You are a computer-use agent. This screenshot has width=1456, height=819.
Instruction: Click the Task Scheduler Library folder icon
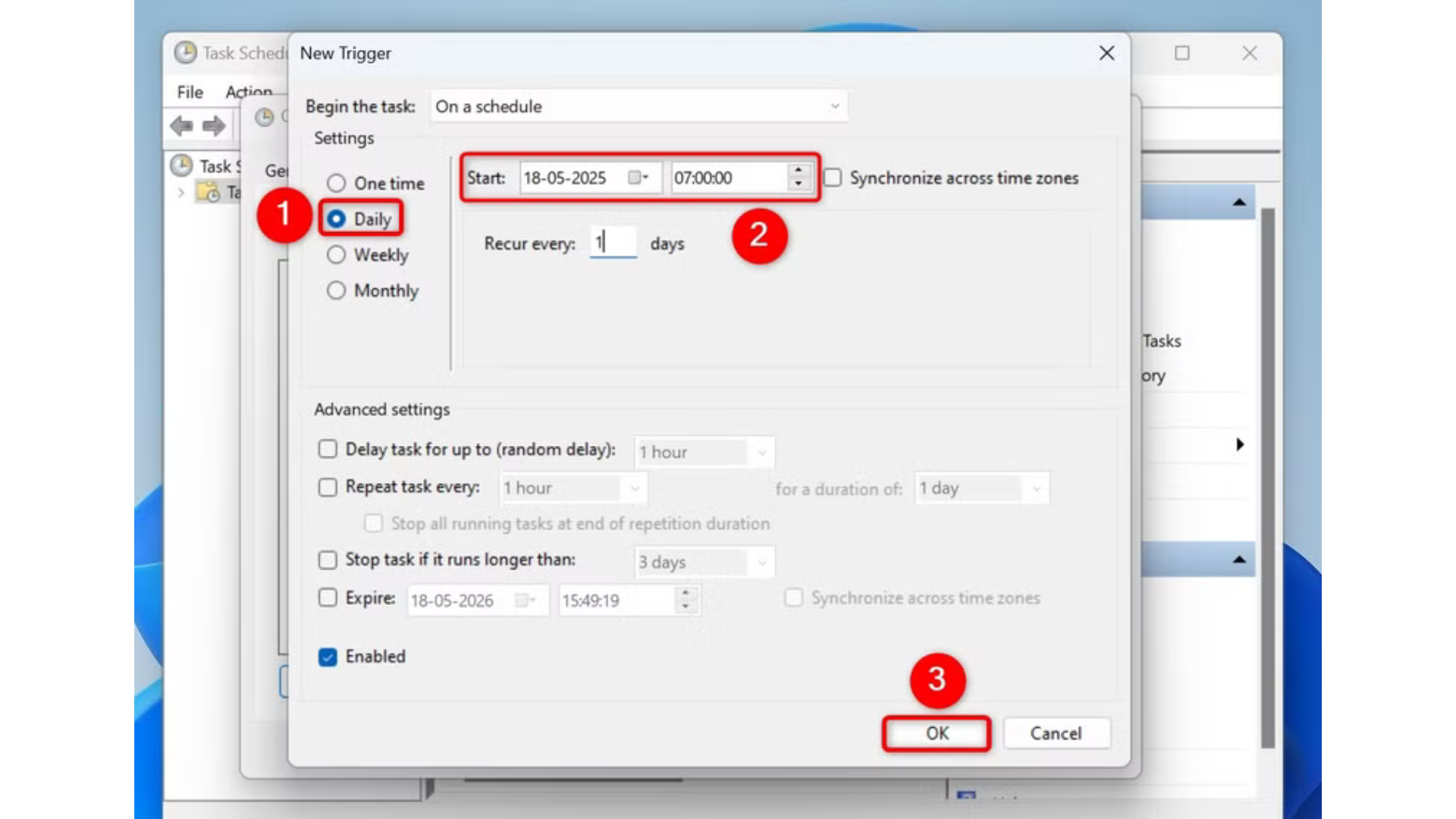click(x=208, y=193)
